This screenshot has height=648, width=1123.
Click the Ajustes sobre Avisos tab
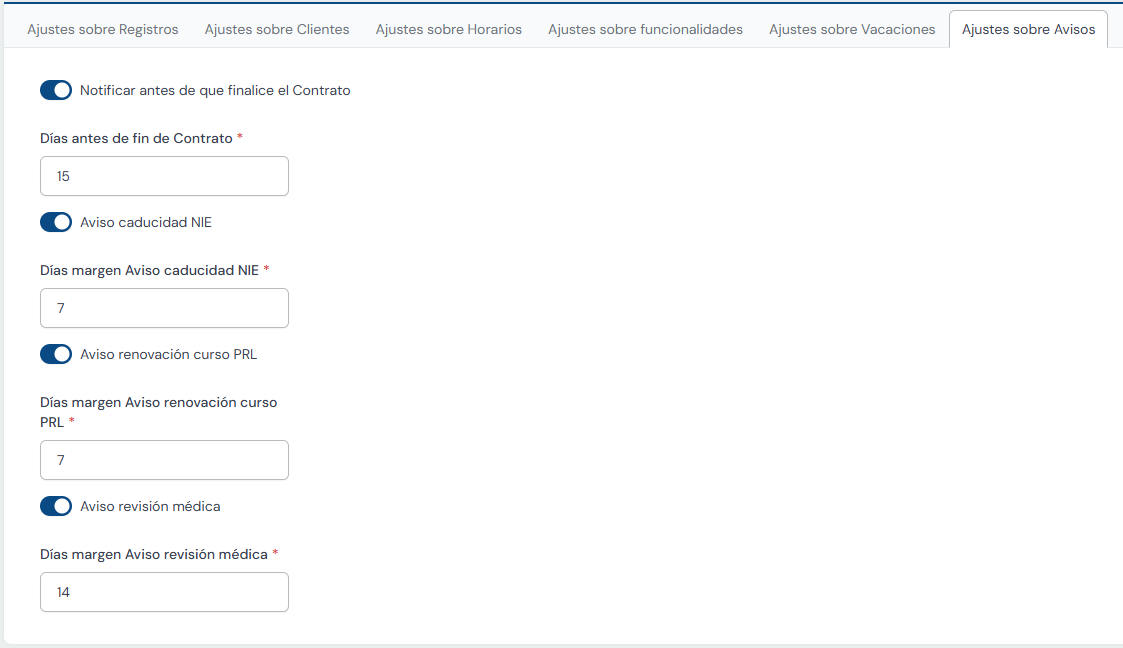coord(1028,29)
